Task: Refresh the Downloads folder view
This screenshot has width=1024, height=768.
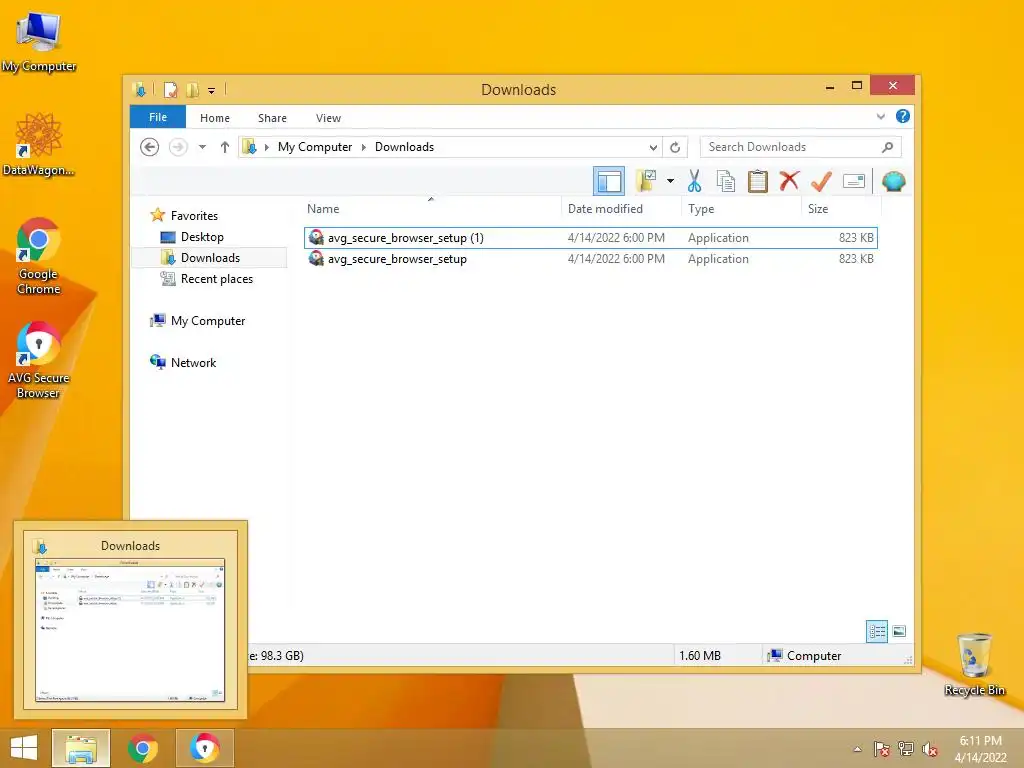Action: (675, 147)
